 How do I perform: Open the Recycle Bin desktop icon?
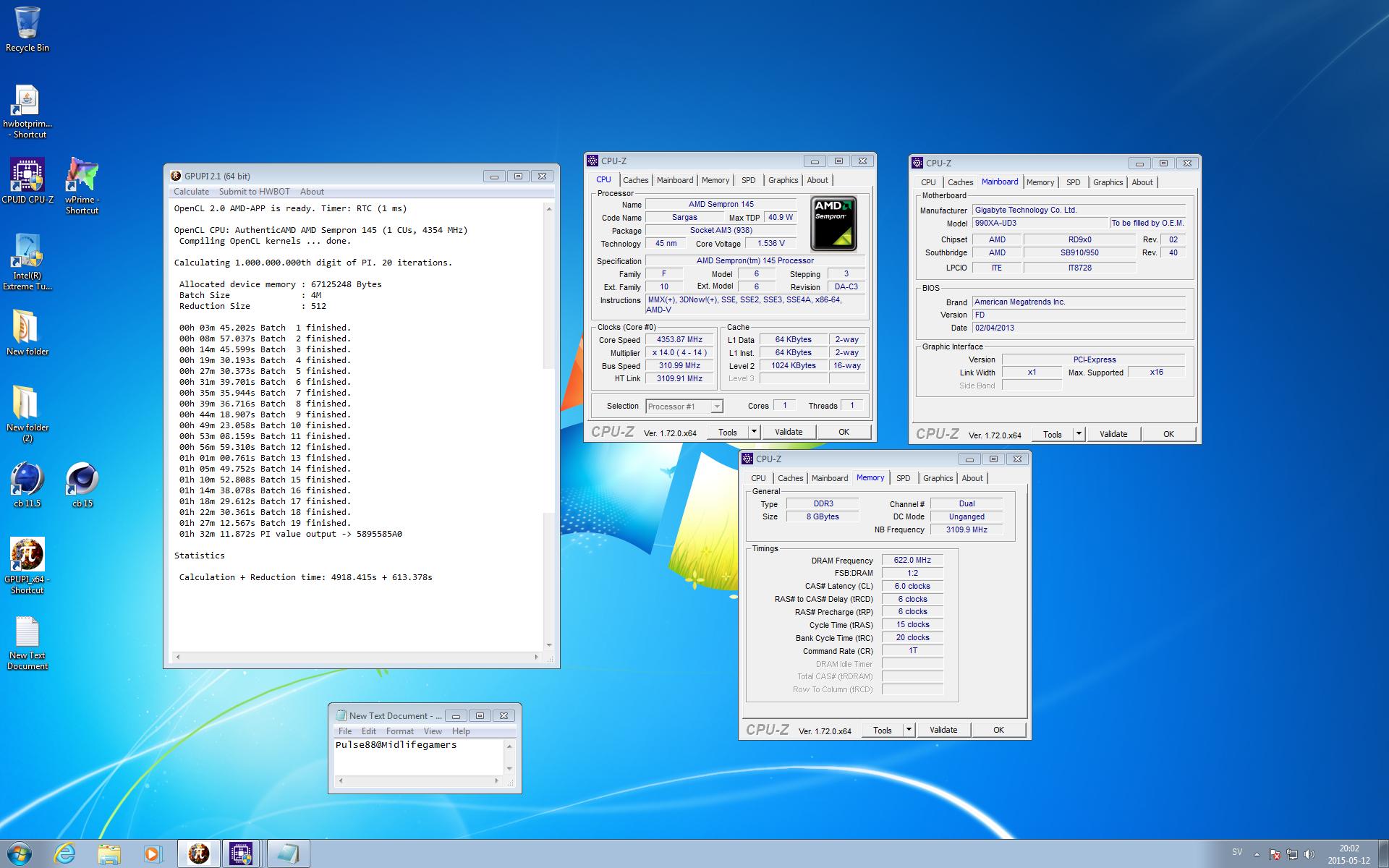27,29
